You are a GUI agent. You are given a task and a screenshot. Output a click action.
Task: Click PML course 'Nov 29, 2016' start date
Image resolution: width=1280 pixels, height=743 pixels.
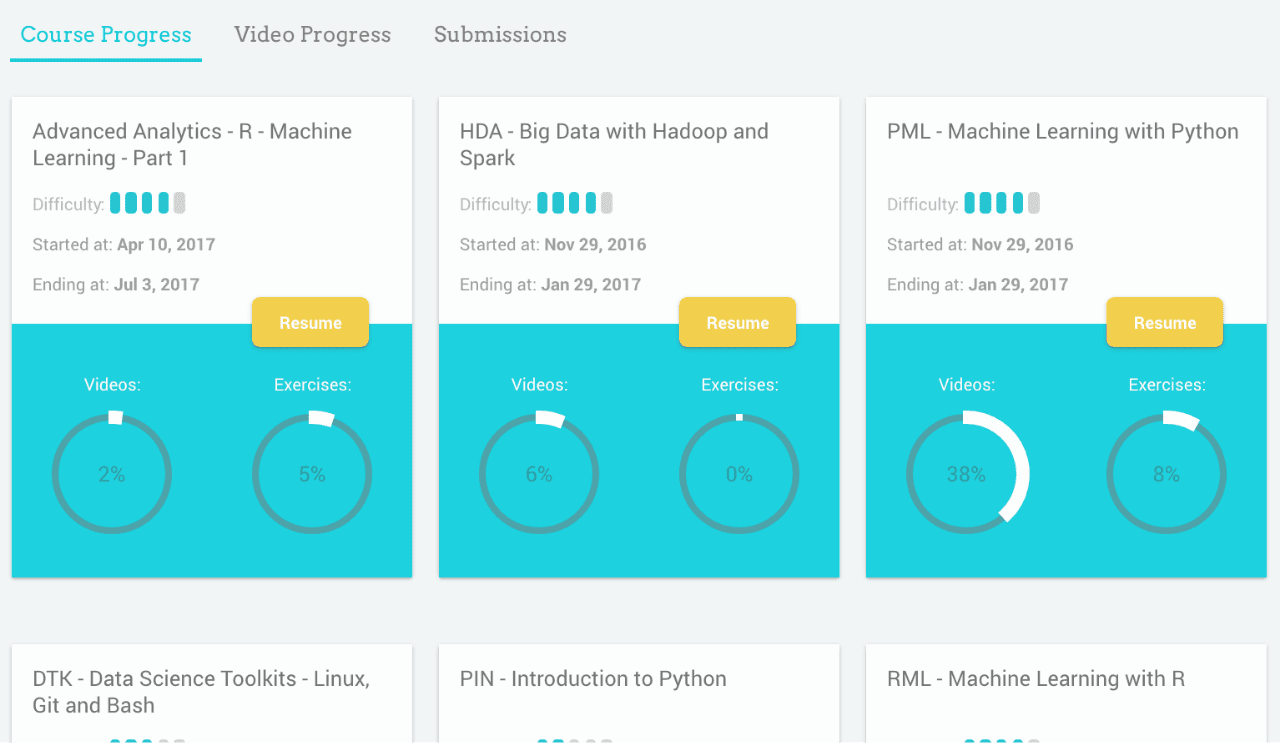(x=1022, y=244)
